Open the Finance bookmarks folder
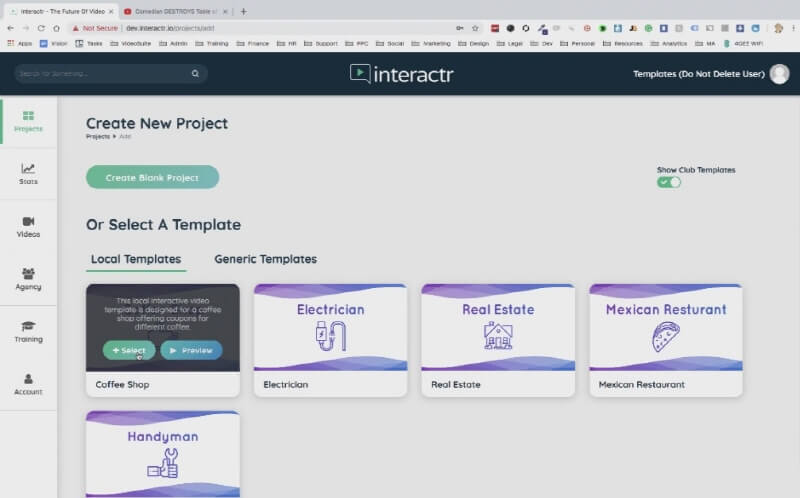 (x=253, y=43)
